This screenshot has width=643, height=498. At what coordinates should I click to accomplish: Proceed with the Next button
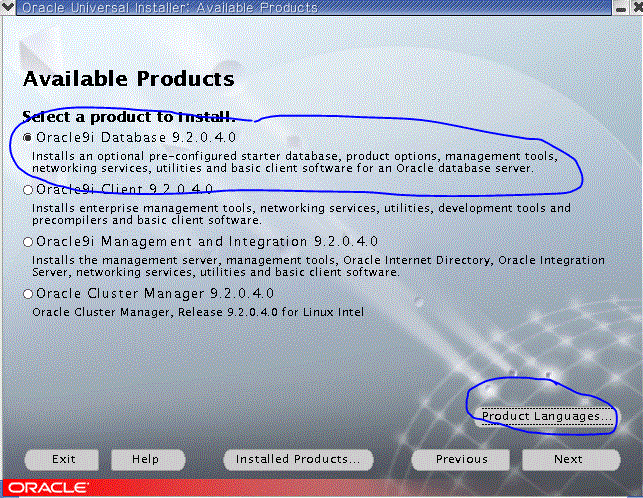(571, 459)
